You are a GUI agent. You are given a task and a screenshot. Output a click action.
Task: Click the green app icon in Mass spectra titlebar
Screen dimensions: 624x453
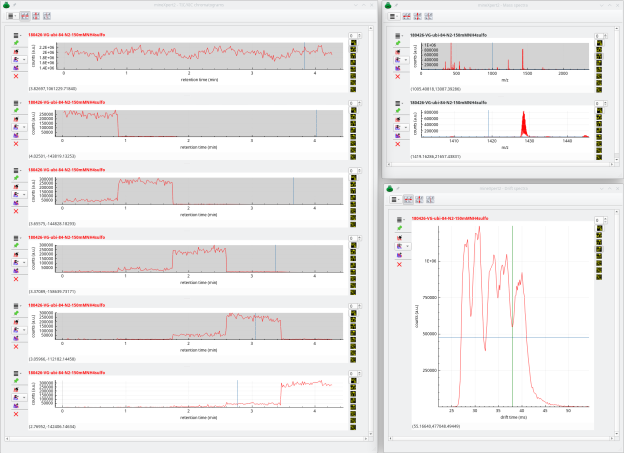coord(390,5)
